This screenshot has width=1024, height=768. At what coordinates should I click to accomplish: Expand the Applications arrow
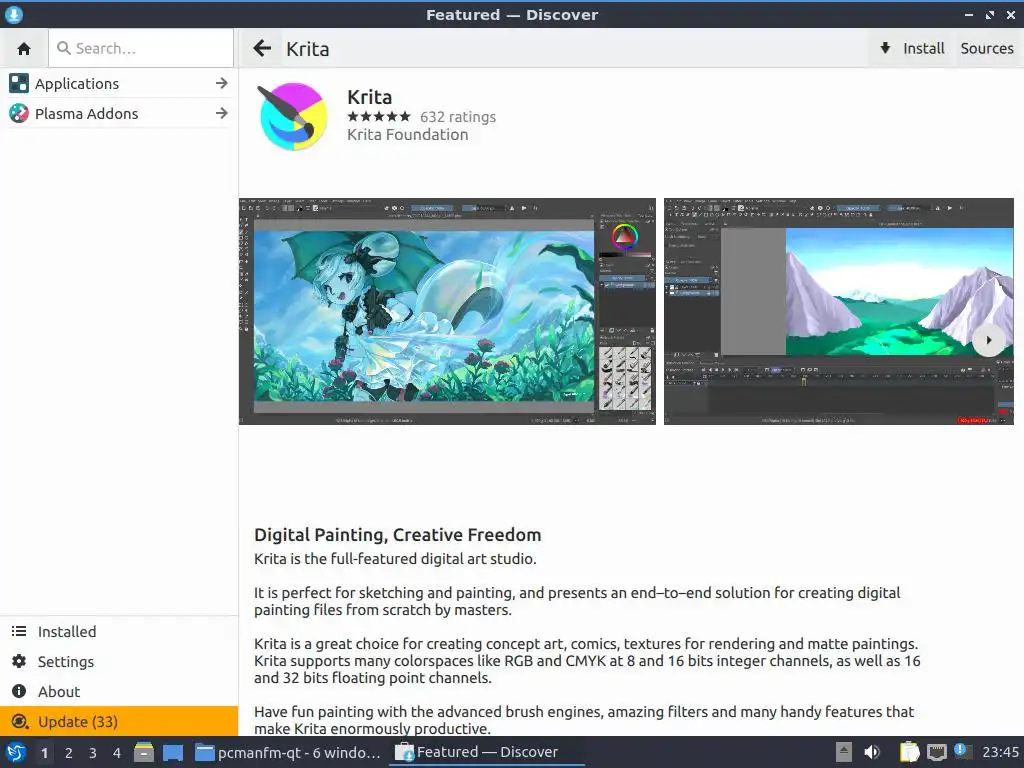point(222,84)
